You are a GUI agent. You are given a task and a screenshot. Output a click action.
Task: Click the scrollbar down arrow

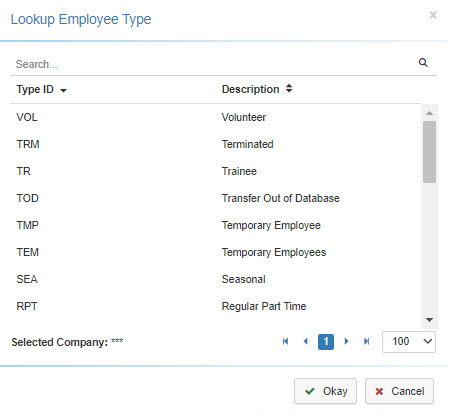coord(429,320)
